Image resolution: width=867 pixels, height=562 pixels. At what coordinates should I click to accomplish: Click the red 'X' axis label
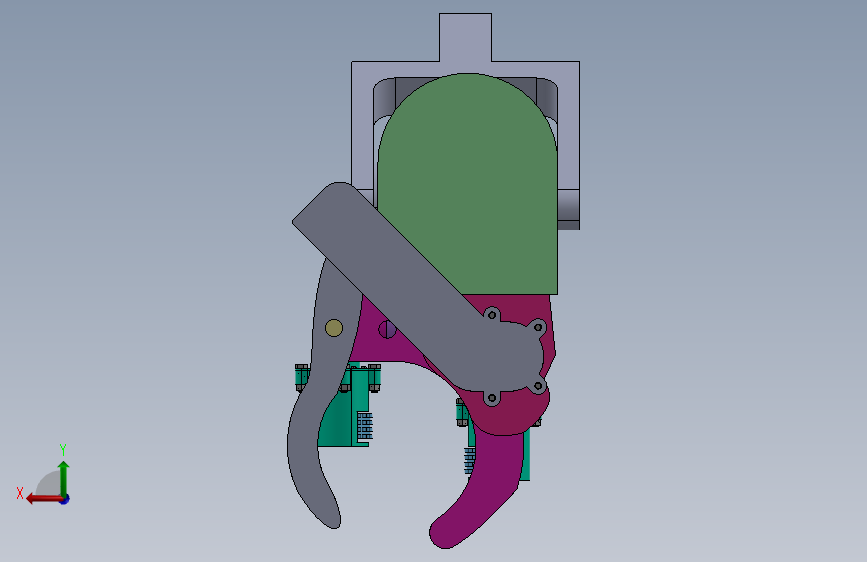tap(20, 493)
